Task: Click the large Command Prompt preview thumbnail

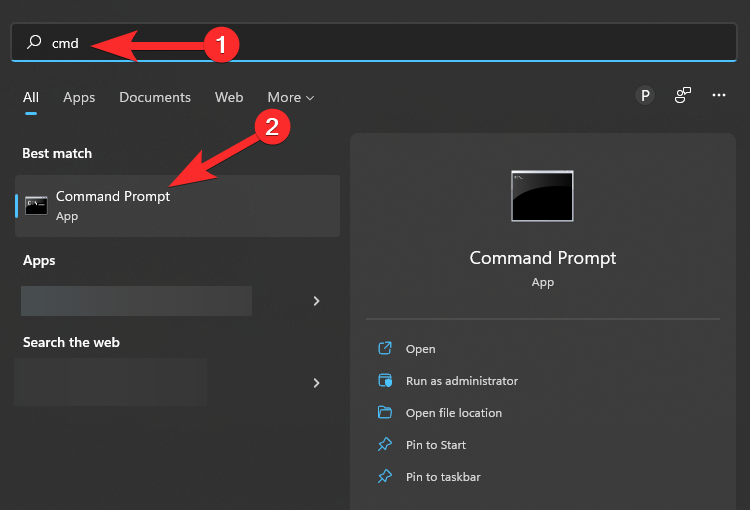Action: point(542,196)
